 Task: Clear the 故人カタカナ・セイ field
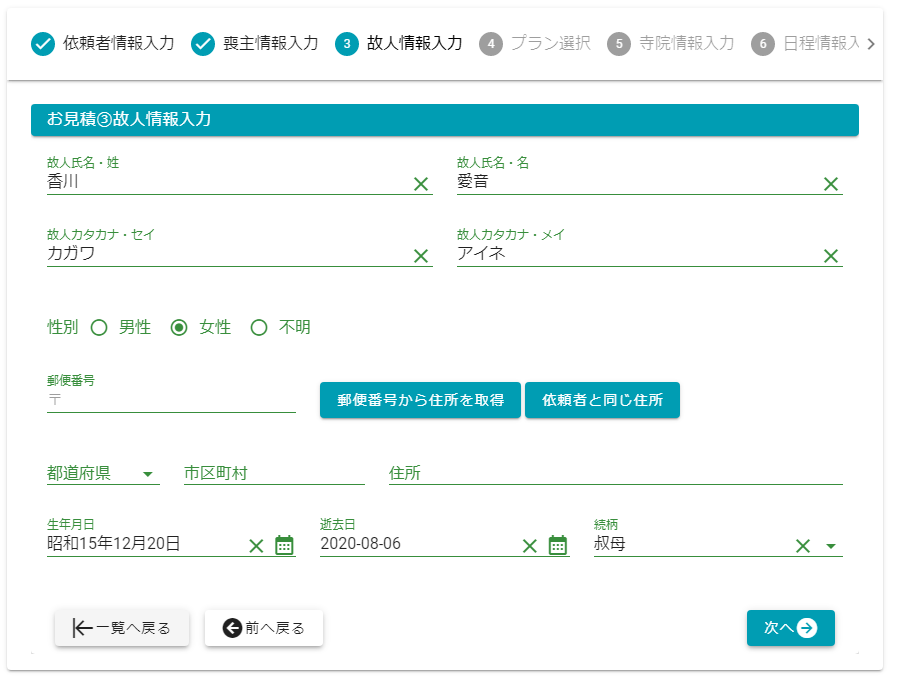(421, 256)
